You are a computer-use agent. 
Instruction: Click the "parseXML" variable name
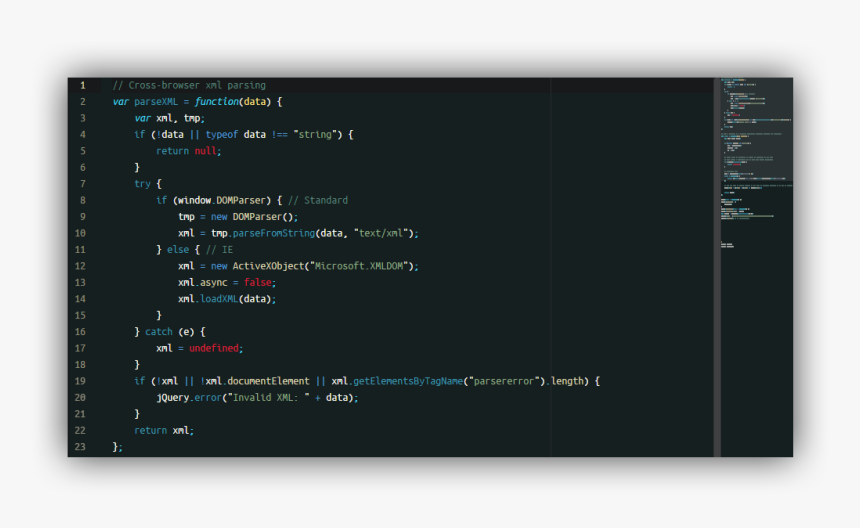156,102
